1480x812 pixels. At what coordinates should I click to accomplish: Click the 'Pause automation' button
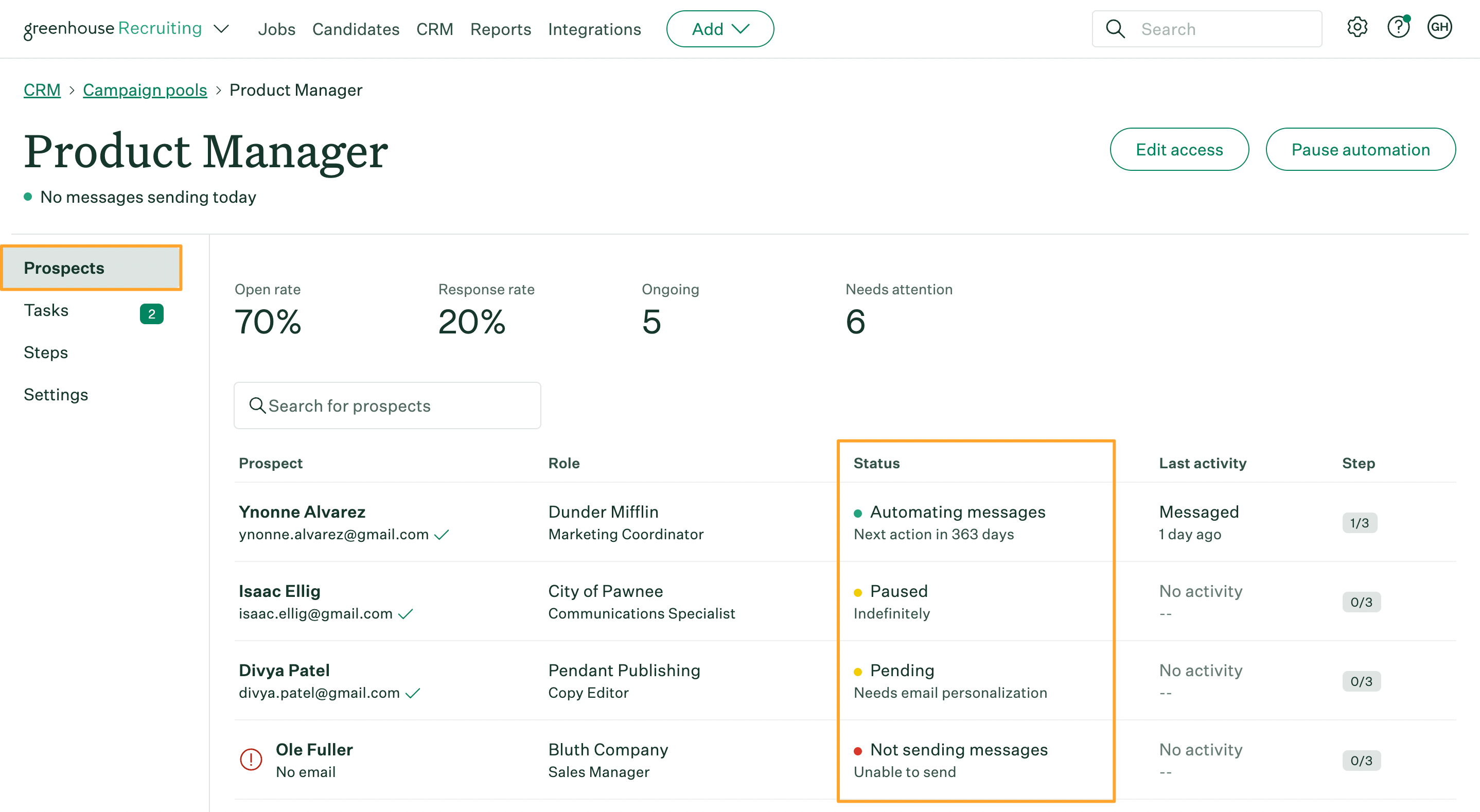click(1362, 149)
